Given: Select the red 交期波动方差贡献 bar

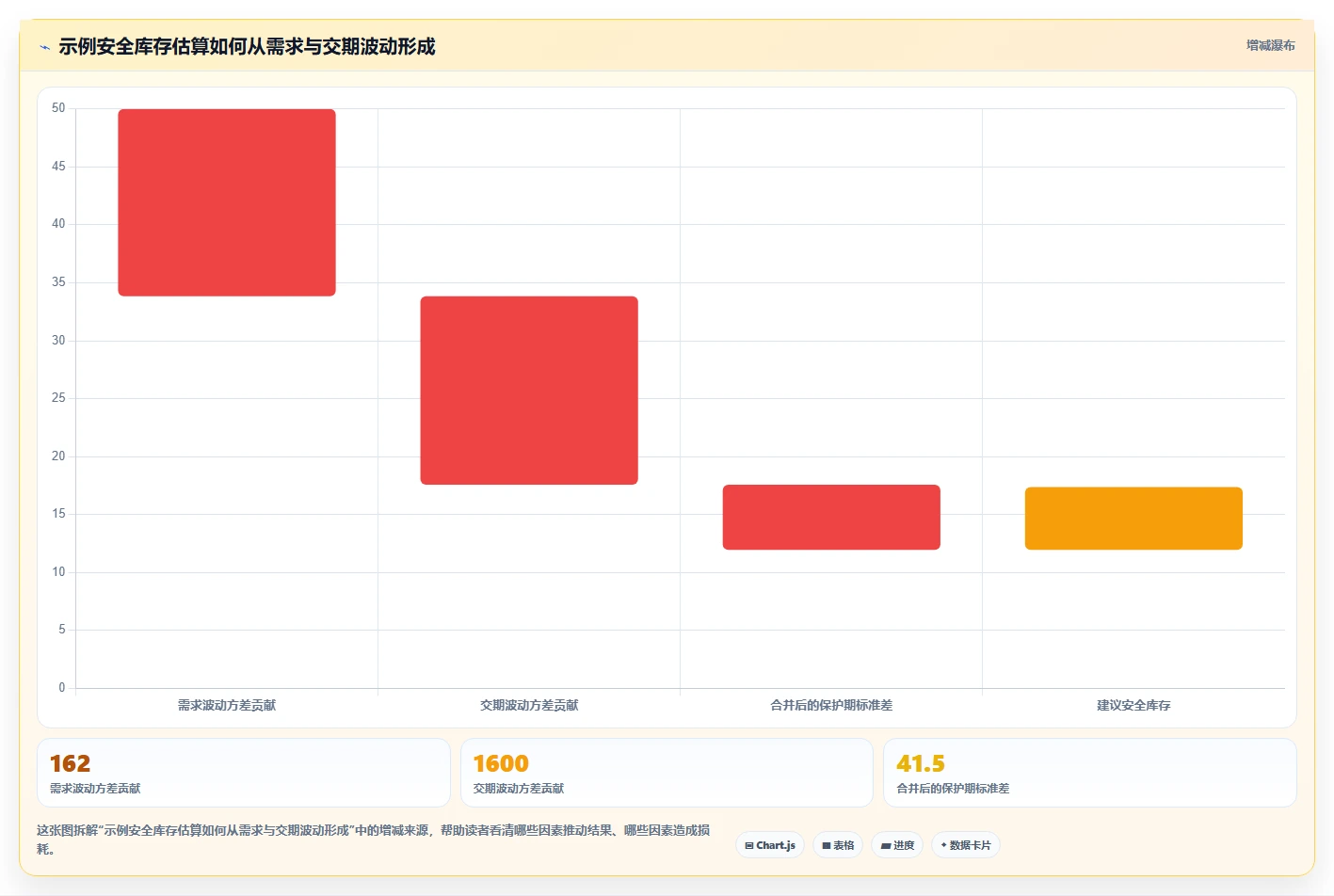Looking at the screenshot, I should point(529,391).
